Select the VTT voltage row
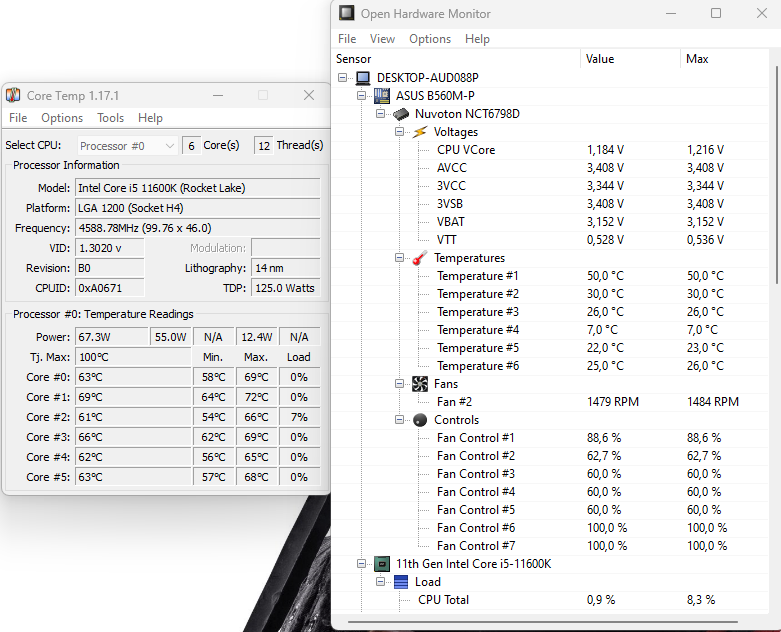The image size is (781, 632). click(550, 240)
